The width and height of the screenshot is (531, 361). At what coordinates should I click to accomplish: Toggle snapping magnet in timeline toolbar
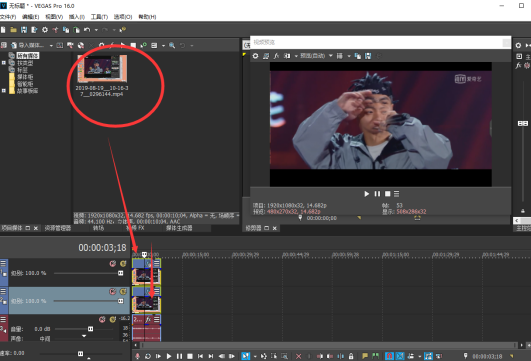[389, 356]
